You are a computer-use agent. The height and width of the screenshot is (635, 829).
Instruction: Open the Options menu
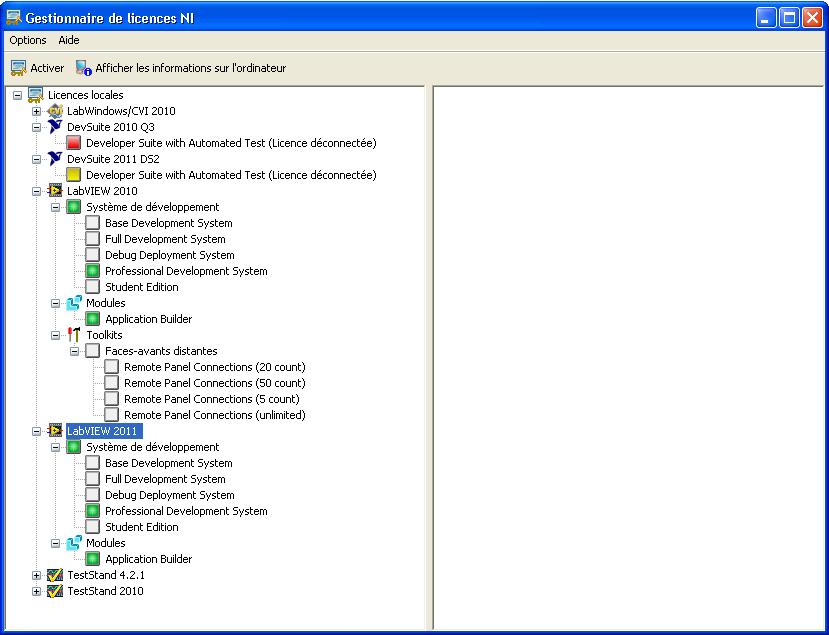pos(28,40)
